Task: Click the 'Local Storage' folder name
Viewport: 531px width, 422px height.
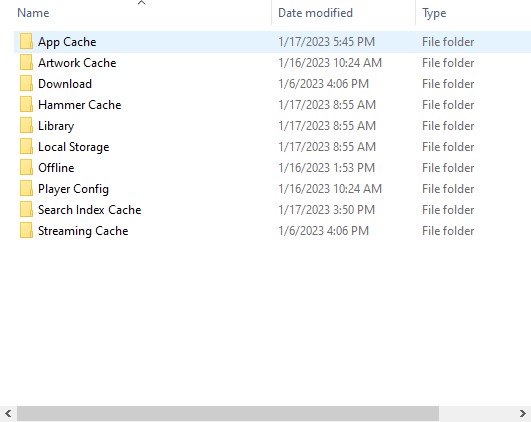Action: coord(73,147)
